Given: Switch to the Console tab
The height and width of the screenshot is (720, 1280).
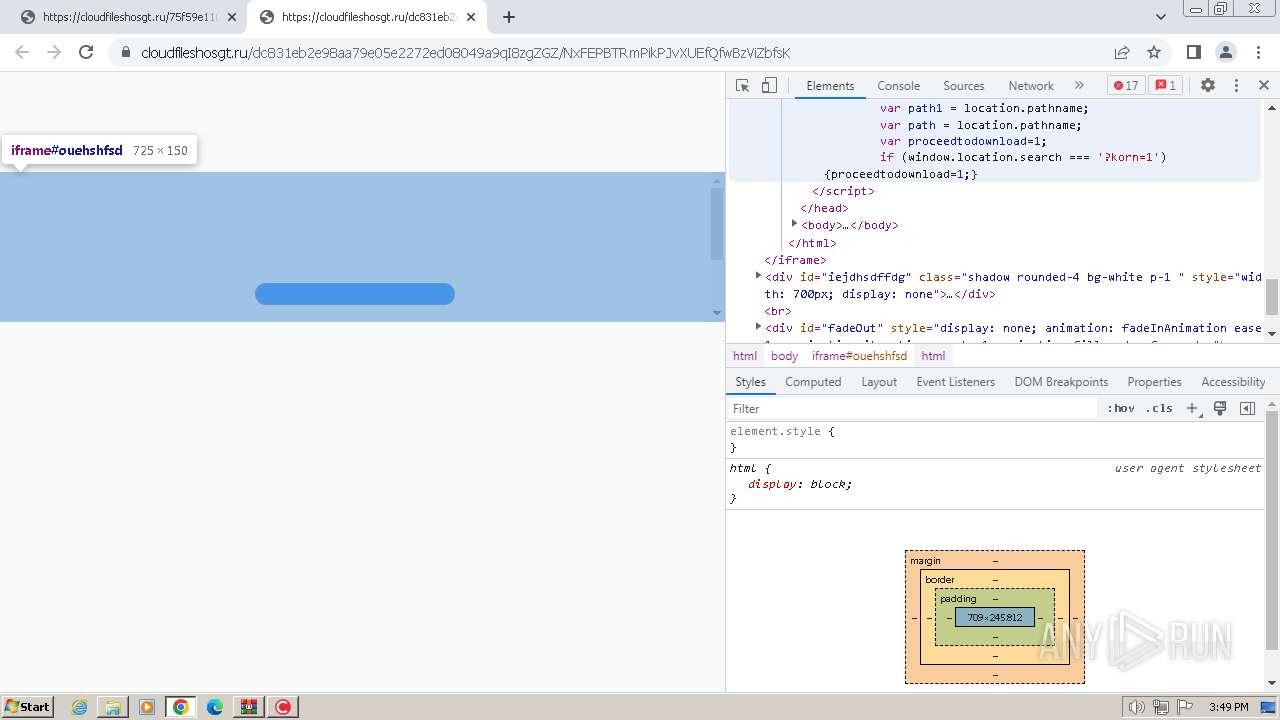Looking at the screenshot, I should (898, 86).
